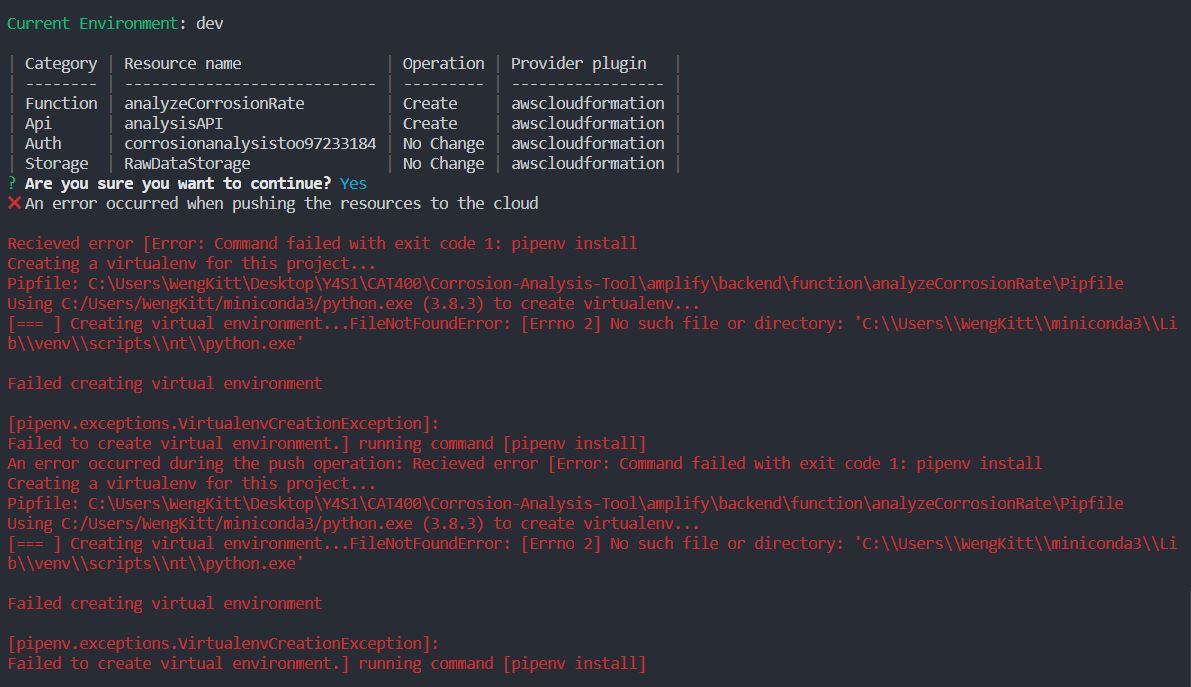Click the "Auth" category cell
Viewport: 1191px width, 687px height.
coord(43,143)
